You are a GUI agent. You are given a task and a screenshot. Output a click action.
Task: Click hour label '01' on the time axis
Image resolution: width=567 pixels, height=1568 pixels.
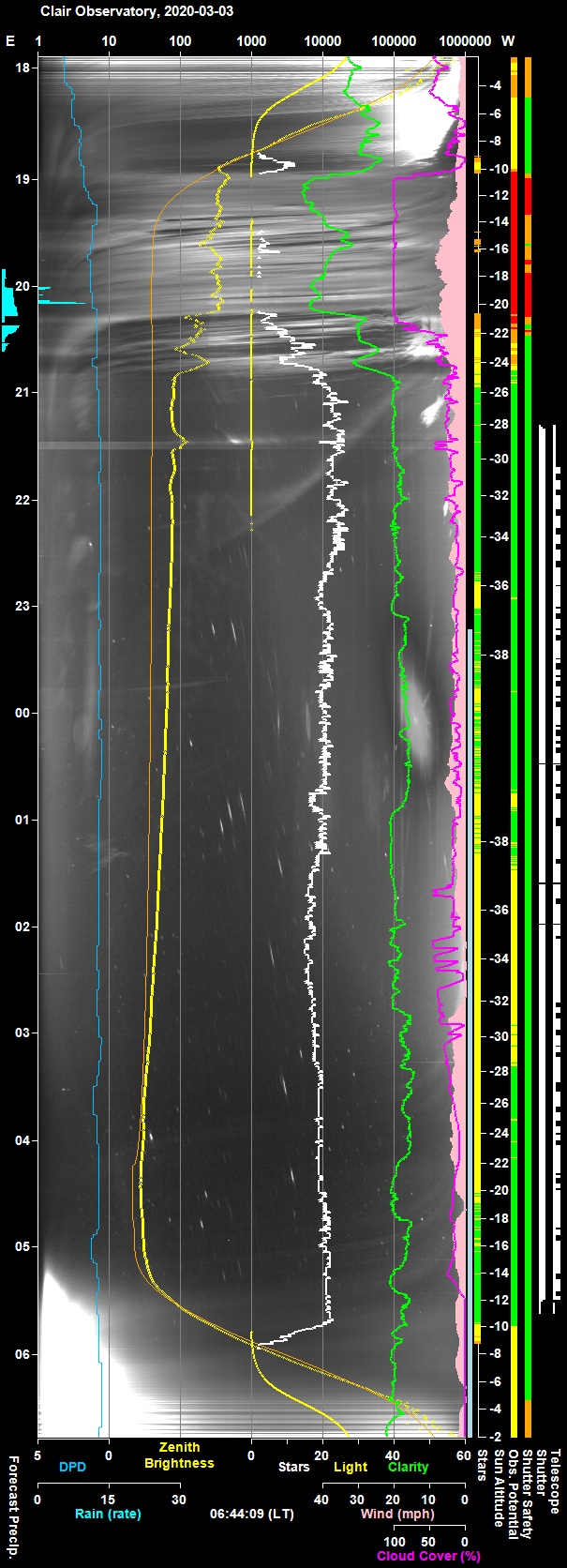22,821
